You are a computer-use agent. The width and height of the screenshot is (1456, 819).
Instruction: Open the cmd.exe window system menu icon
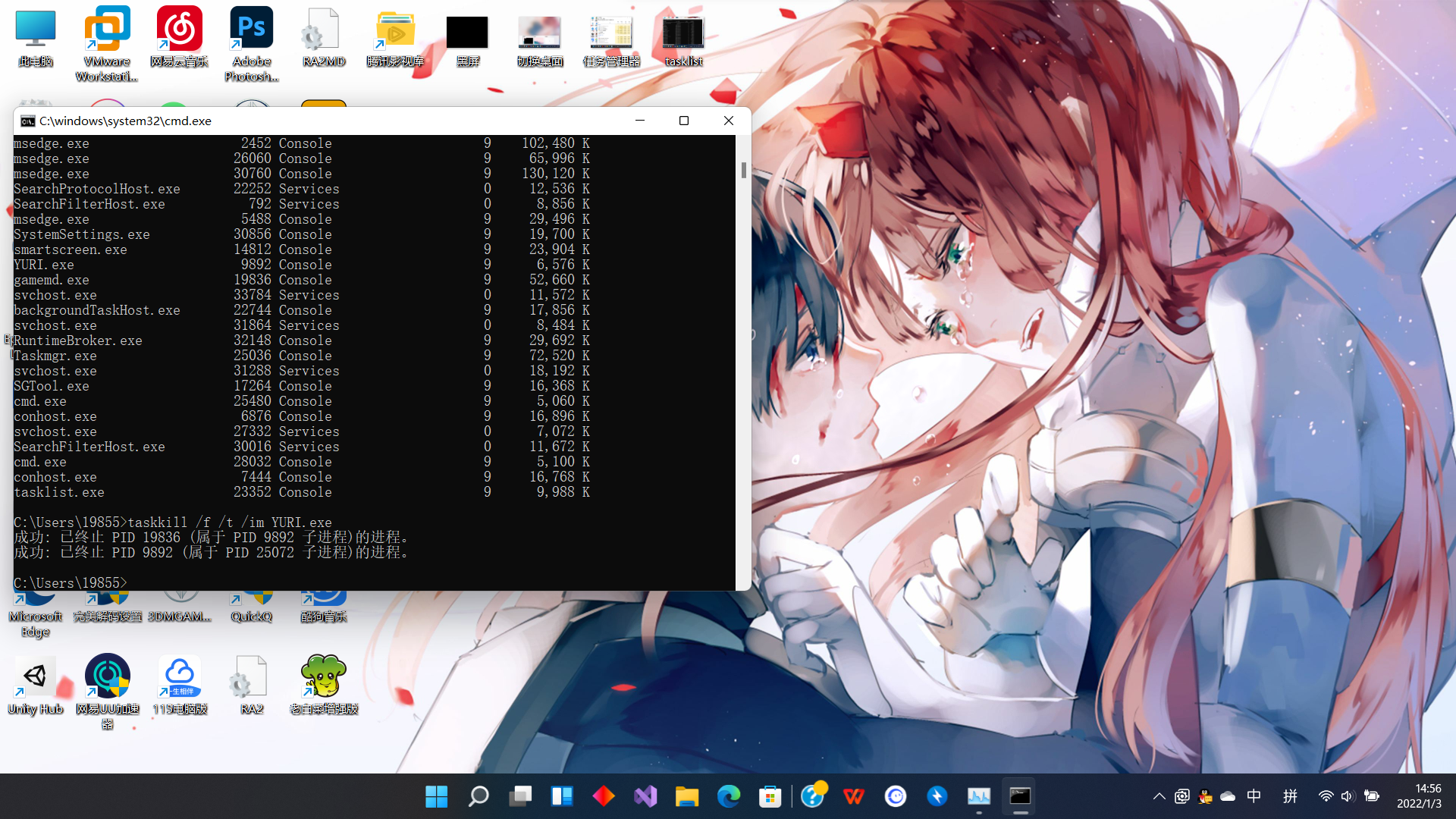pos(28,121)
